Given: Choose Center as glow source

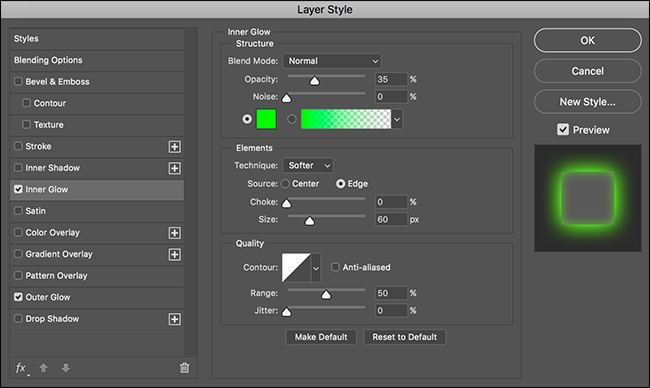Looking at the screenshot, I should (x=285, y=184).
